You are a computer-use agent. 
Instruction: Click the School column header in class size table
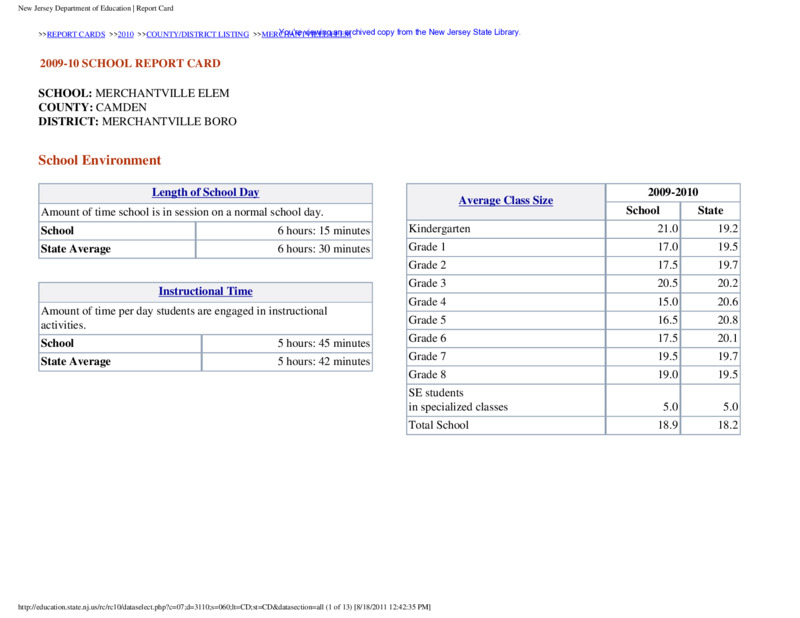(643, 211)
